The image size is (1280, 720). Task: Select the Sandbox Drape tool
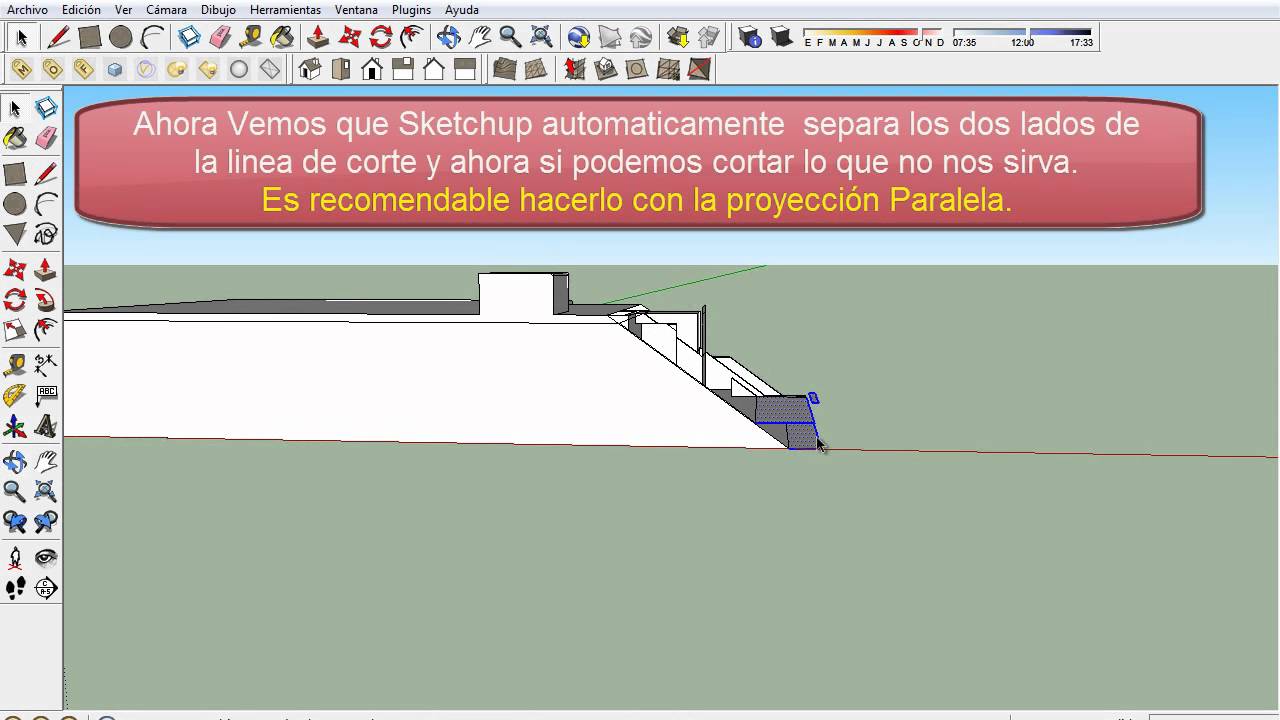637,69
